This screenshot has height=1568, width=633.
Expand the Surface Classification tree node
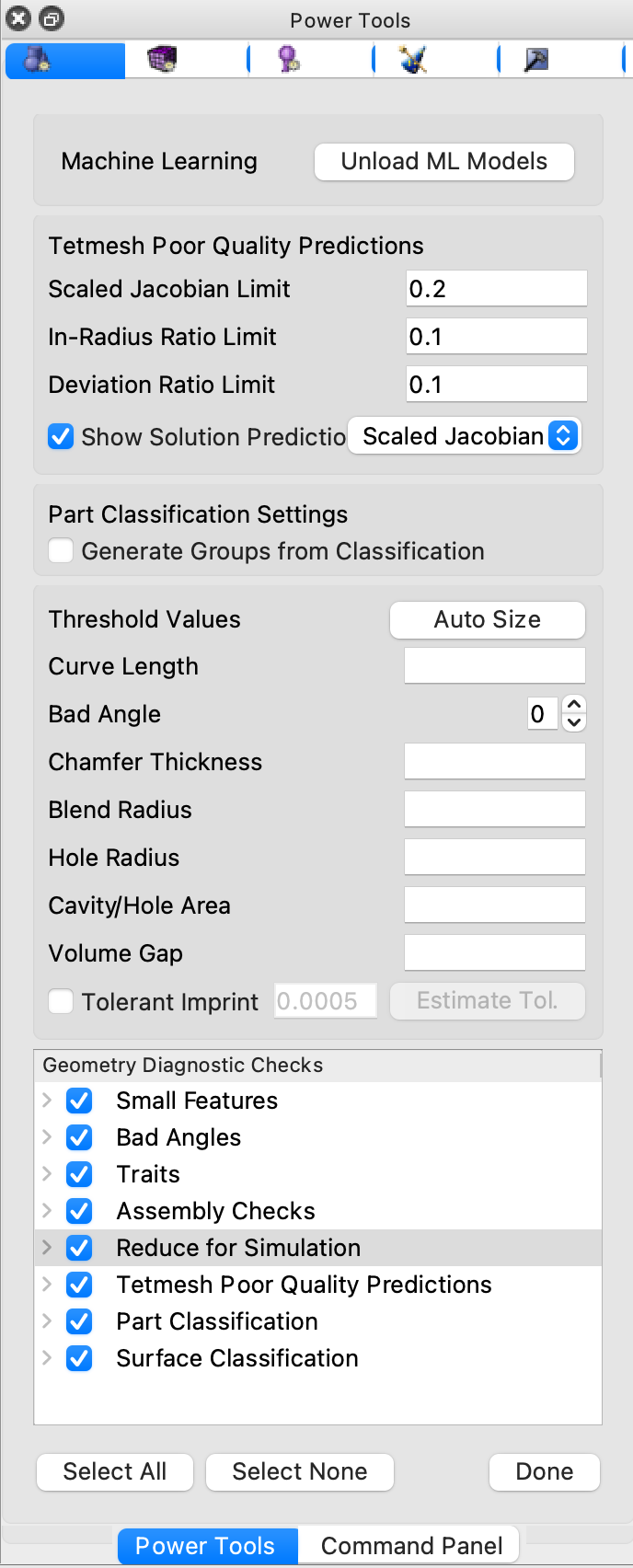pyautogui.click(x=47, y=1358)
